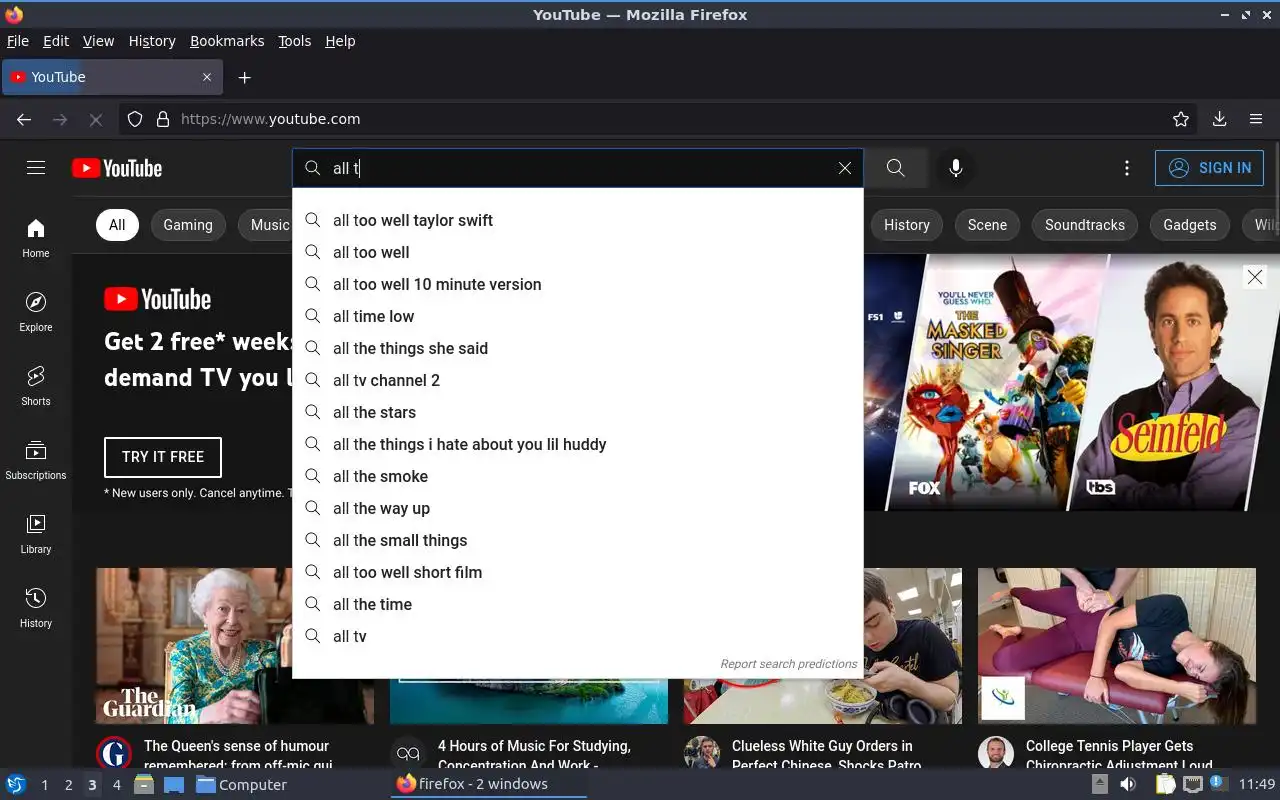Screen dimensions: 1280x800
Task: Open the YouTube hamburger guide menu
Action: [36, 168]
